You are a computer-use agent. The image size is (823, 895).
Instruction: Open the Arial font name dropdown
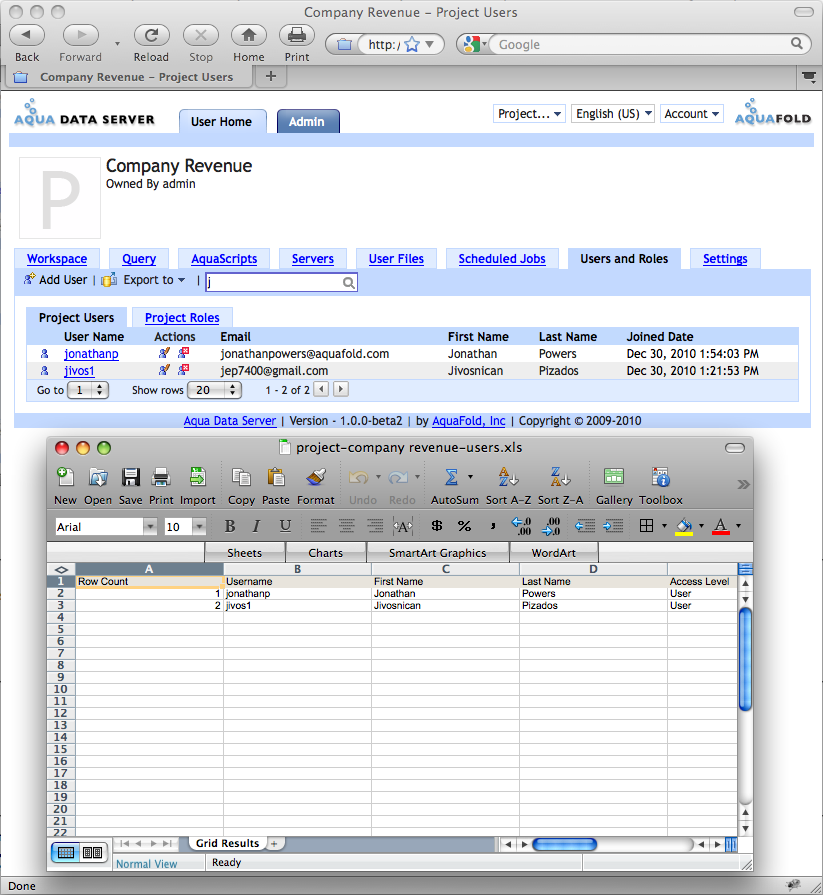pos(150,526)
